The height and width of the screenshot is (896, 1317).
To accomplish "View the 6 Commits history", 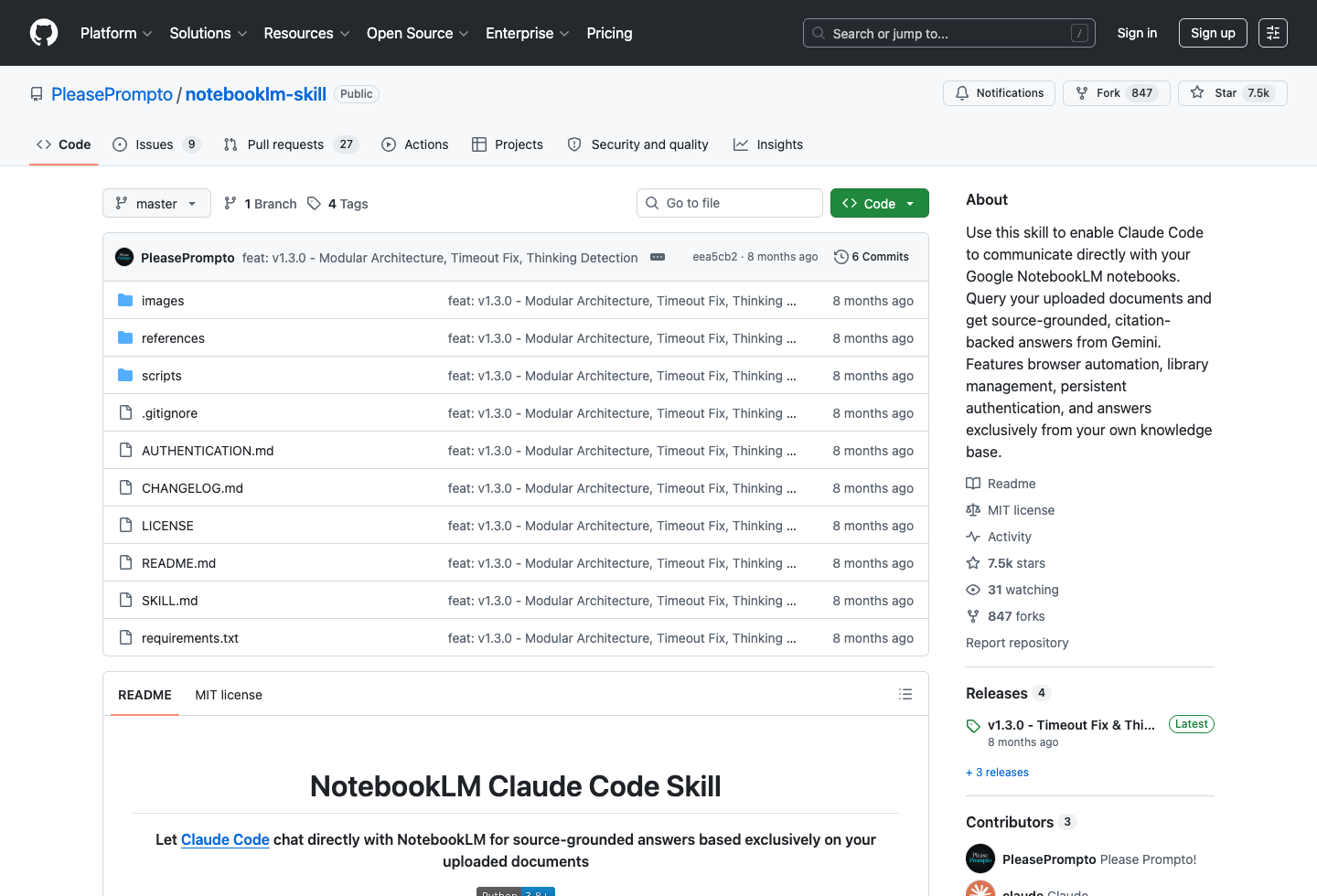I will tap(872, 257).
